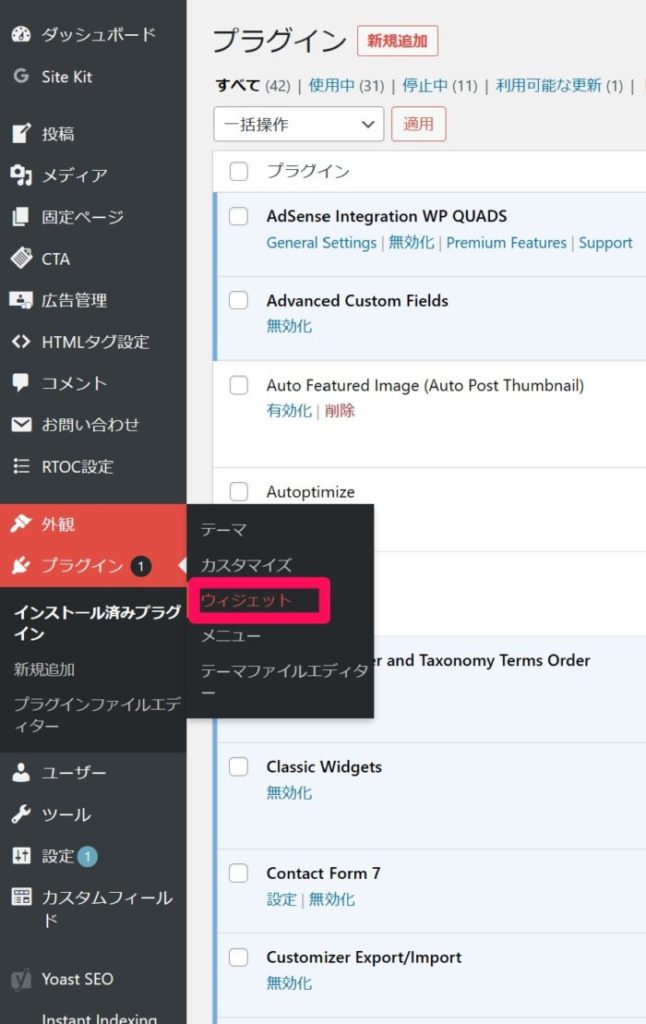Screen dimensions: 646x1024
Task: Click the ユーザー person icon
Action: point(21,773)
